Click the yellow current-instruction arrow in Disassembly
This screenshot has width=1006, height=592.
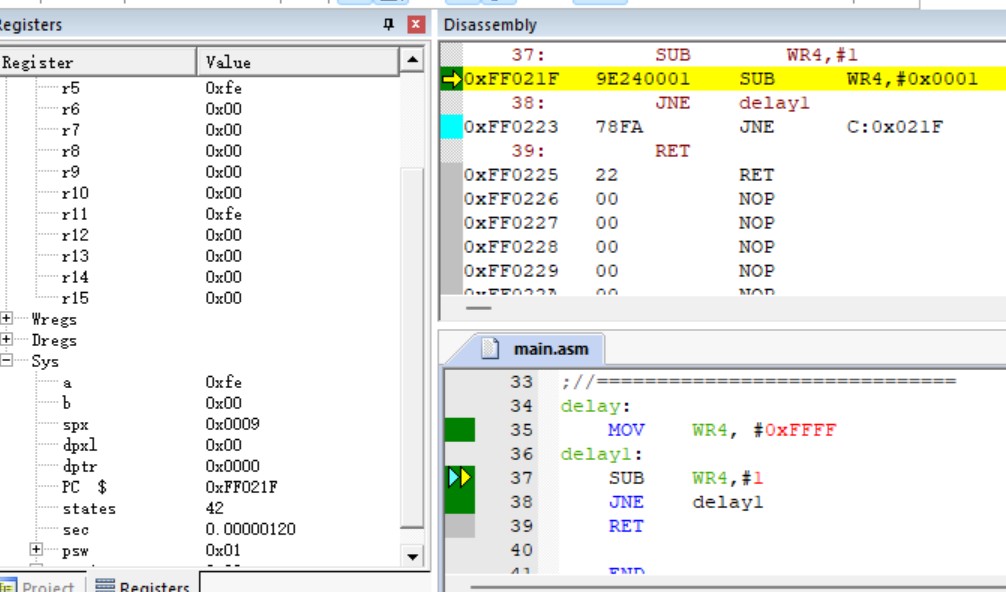point(452,79)
